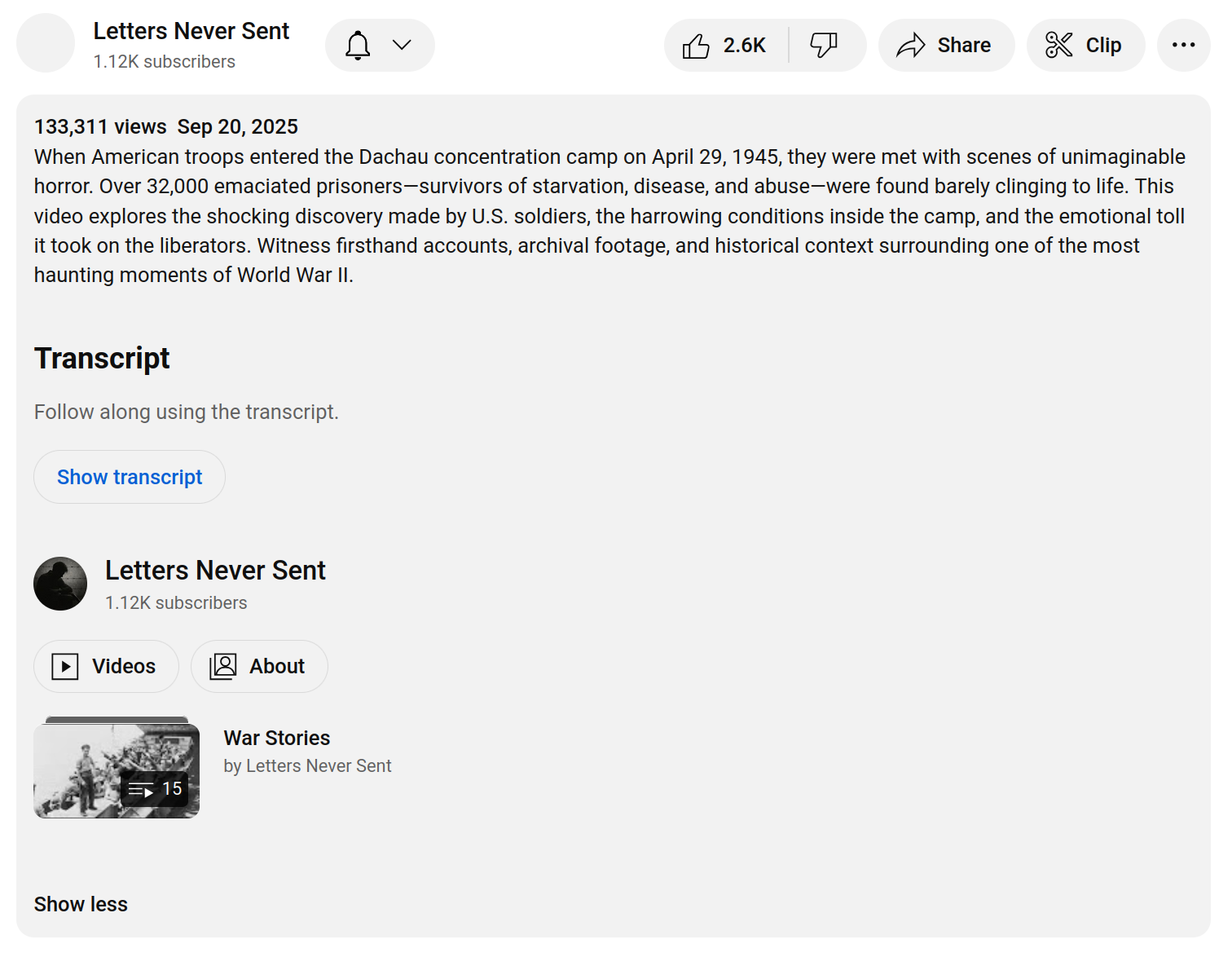The height and width of the screenshot is (957, 1232).
Task: Click the thumbs-down dislike icon
Action: [x=823, y=45]
